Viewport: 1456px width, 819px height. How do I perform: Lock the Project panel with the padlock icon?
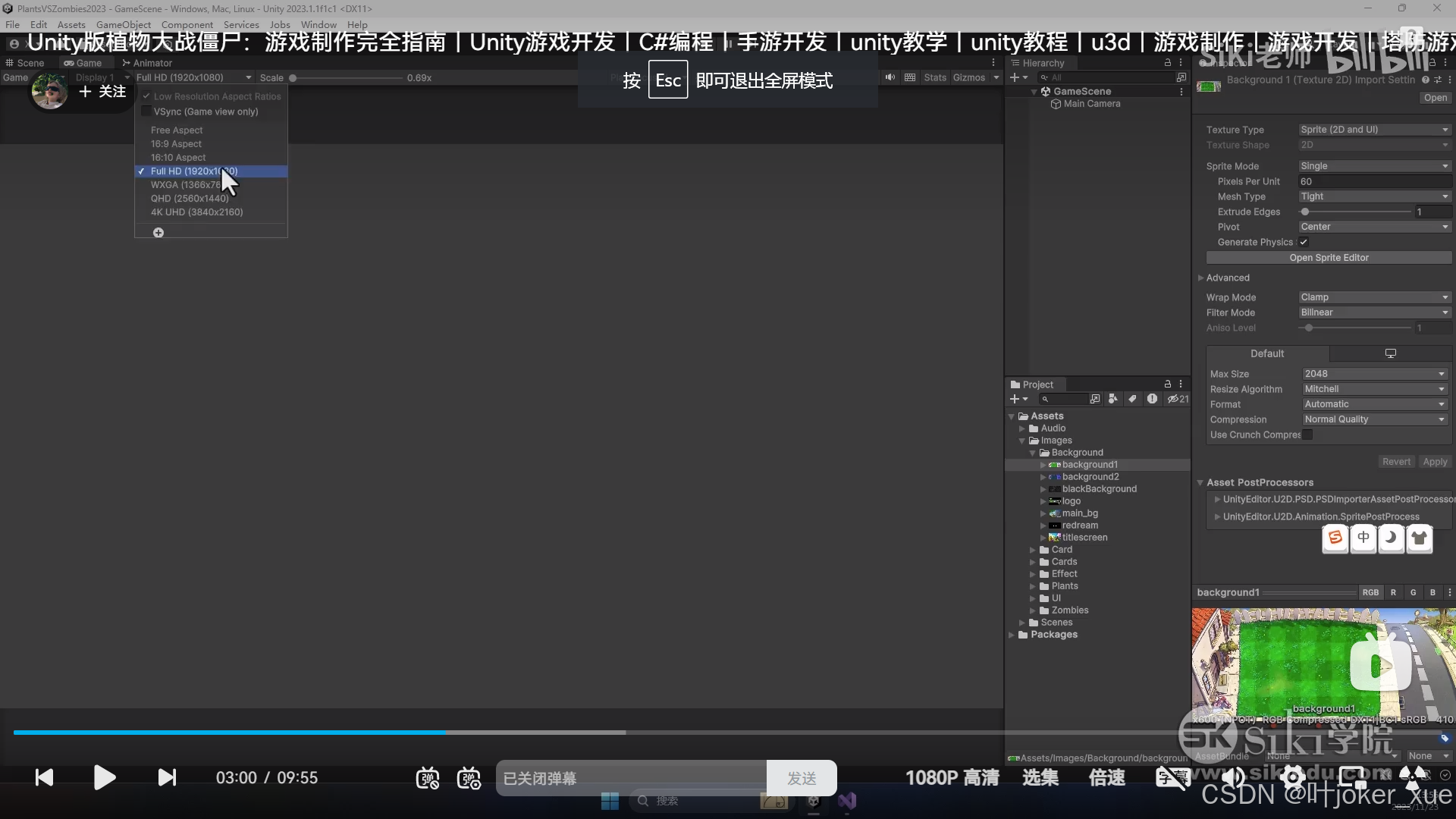1169,384
